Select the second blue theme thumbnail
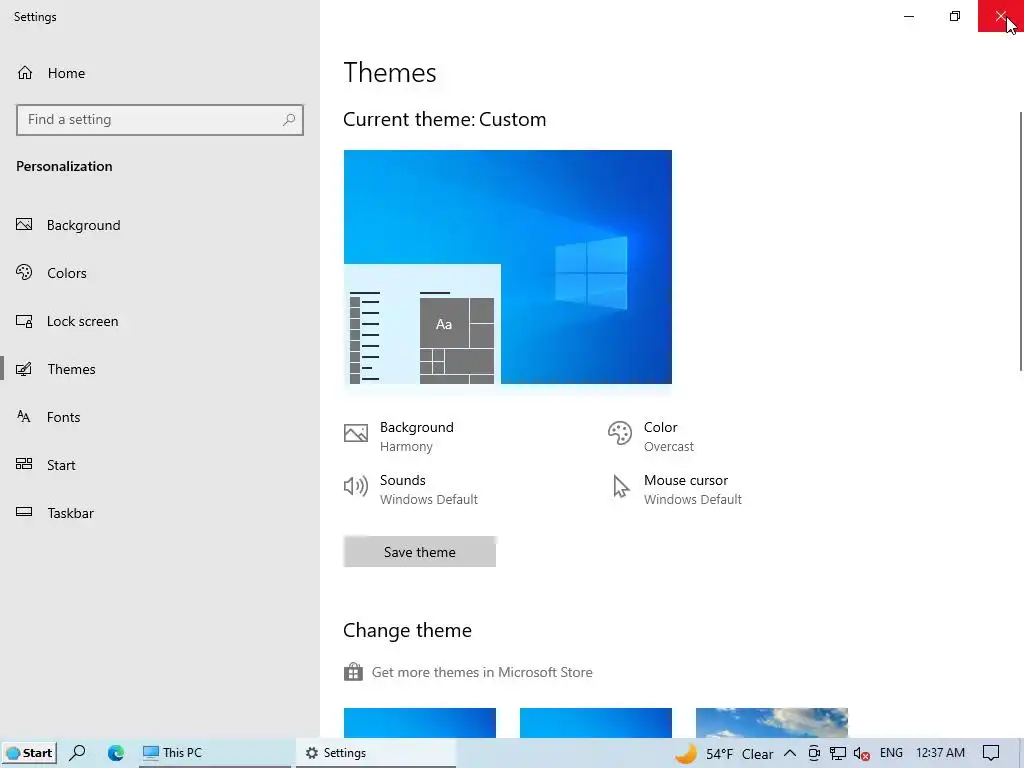1024x768 pixels. pyautogui.click(x=596, y=723)
